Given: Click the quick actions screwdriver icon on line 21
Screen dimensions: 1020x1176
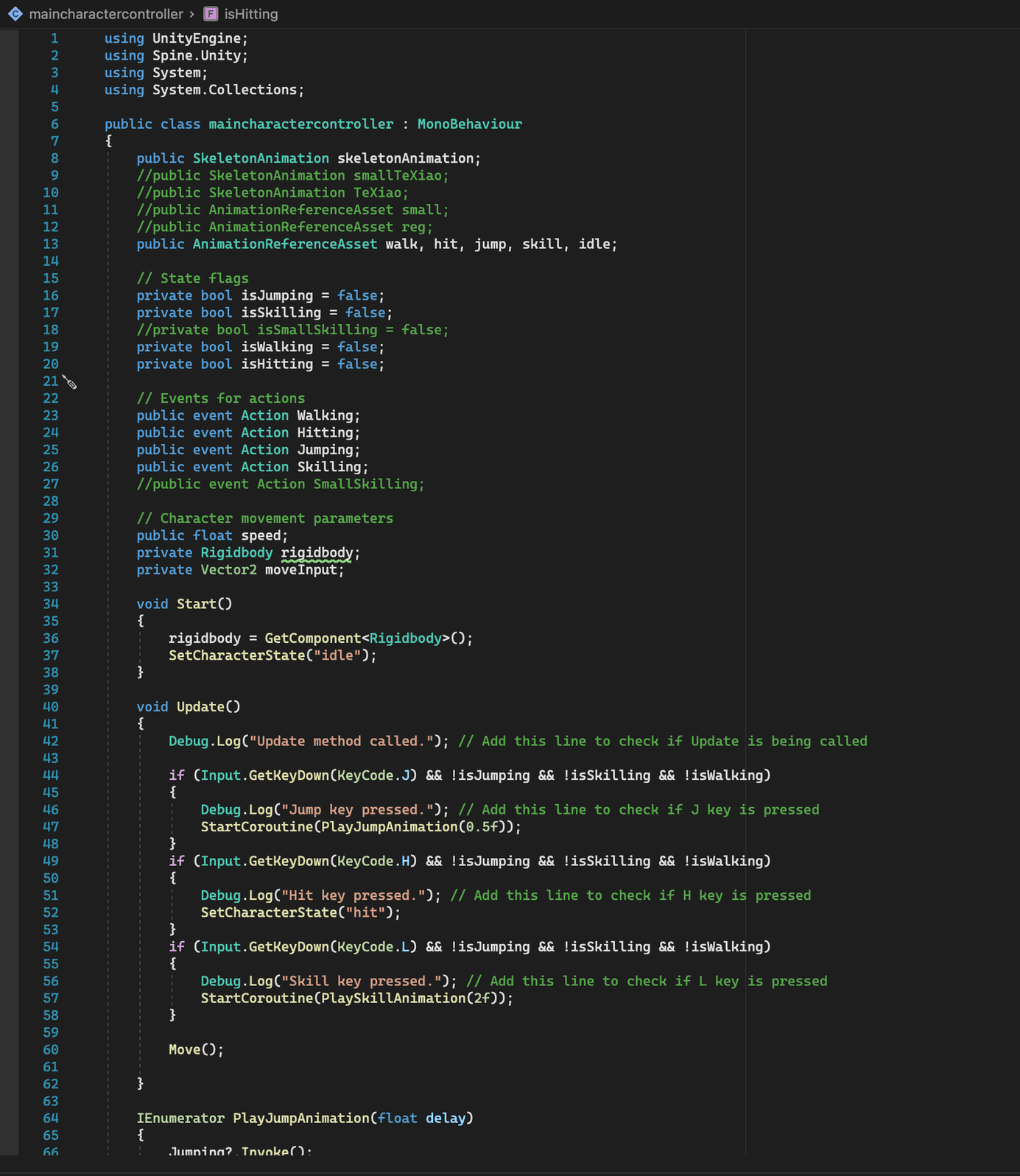Looking at the screenshot, I should tap(69, 381).
